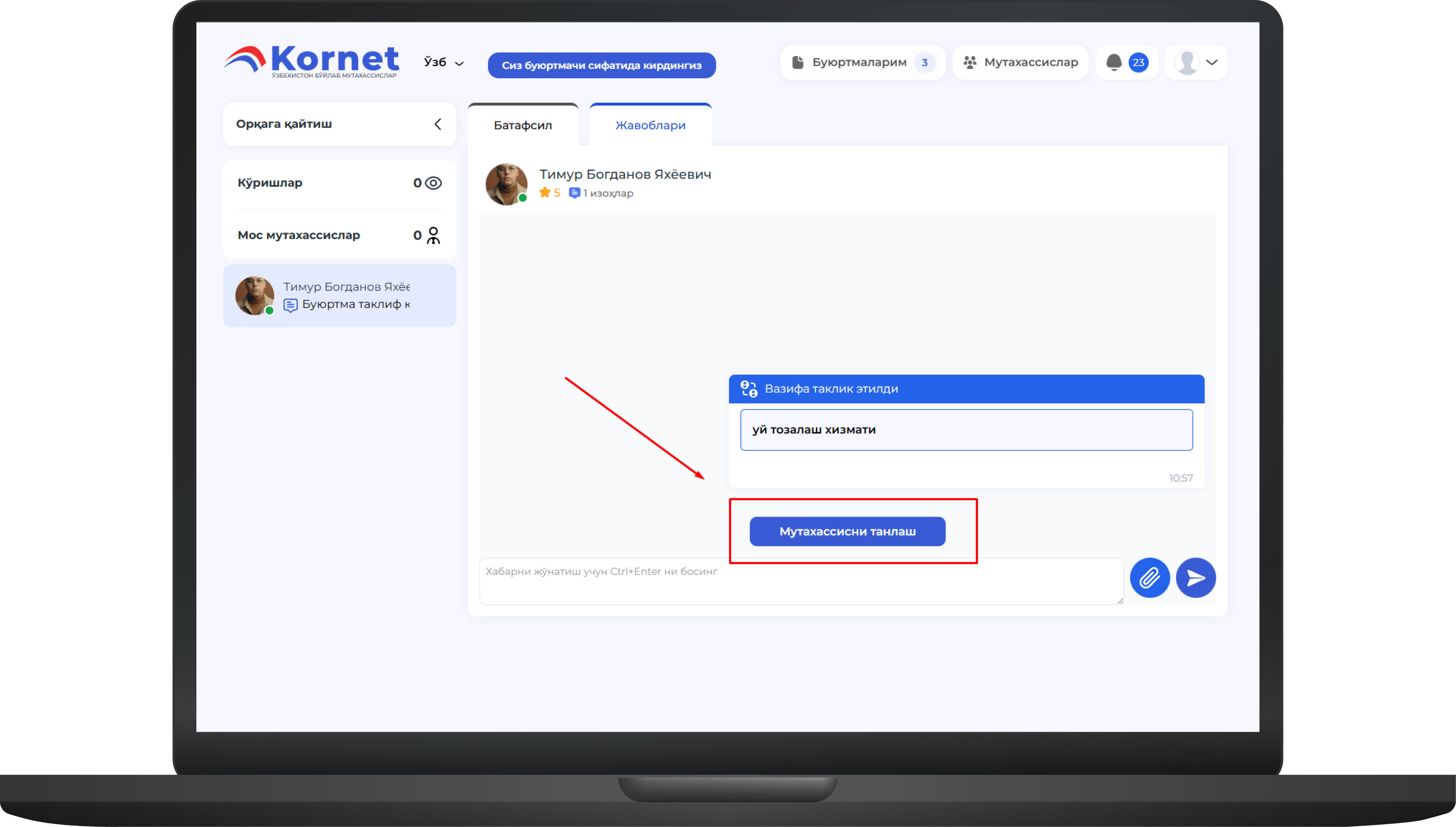Click the 1 изоҳлар comments icon
Viewport: 1456px width, 827px height.
(574, 193)
